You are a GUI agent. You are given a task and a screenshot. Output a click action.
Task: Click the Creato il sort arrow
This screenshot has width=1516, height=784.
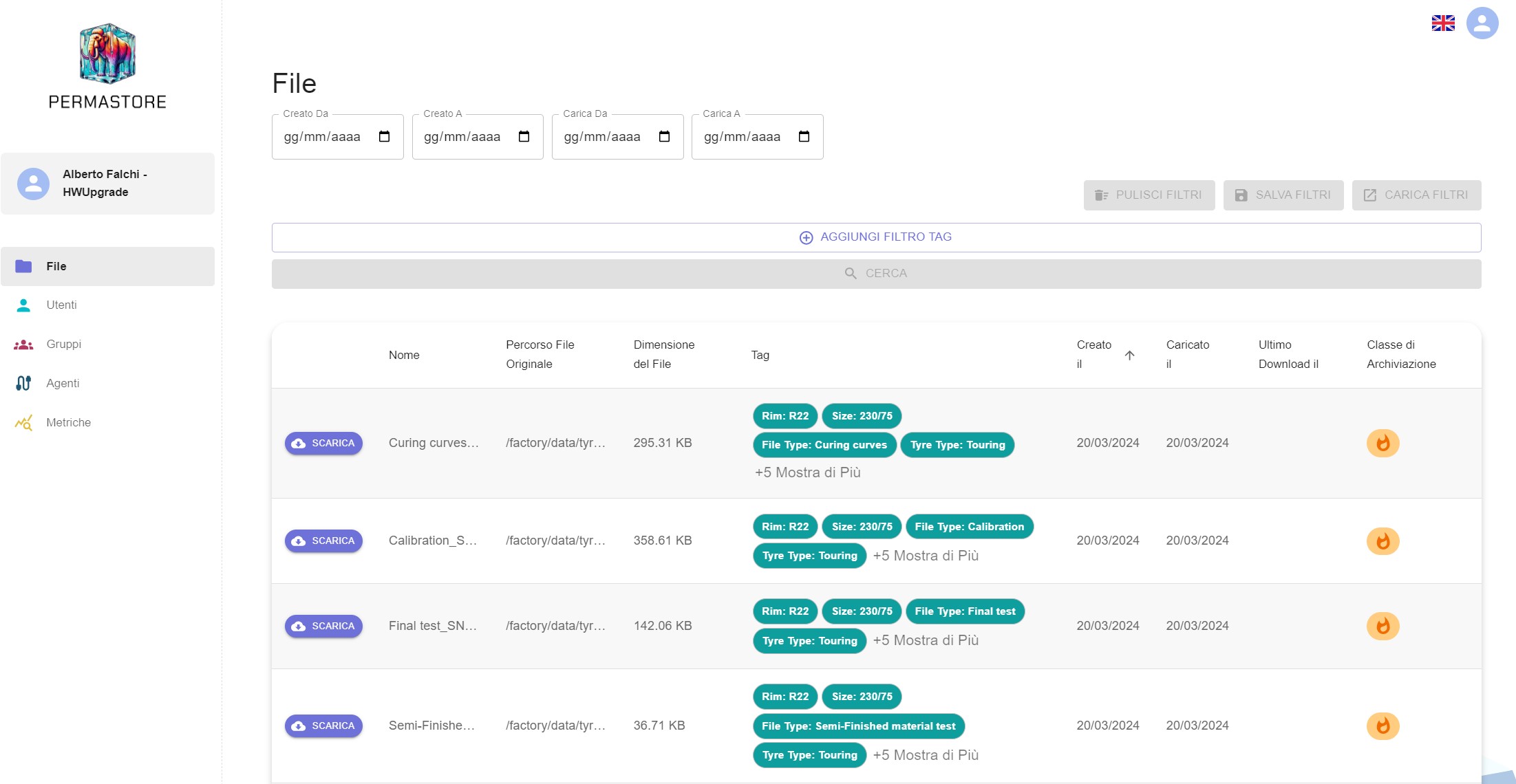click(x=1129, y=355)
